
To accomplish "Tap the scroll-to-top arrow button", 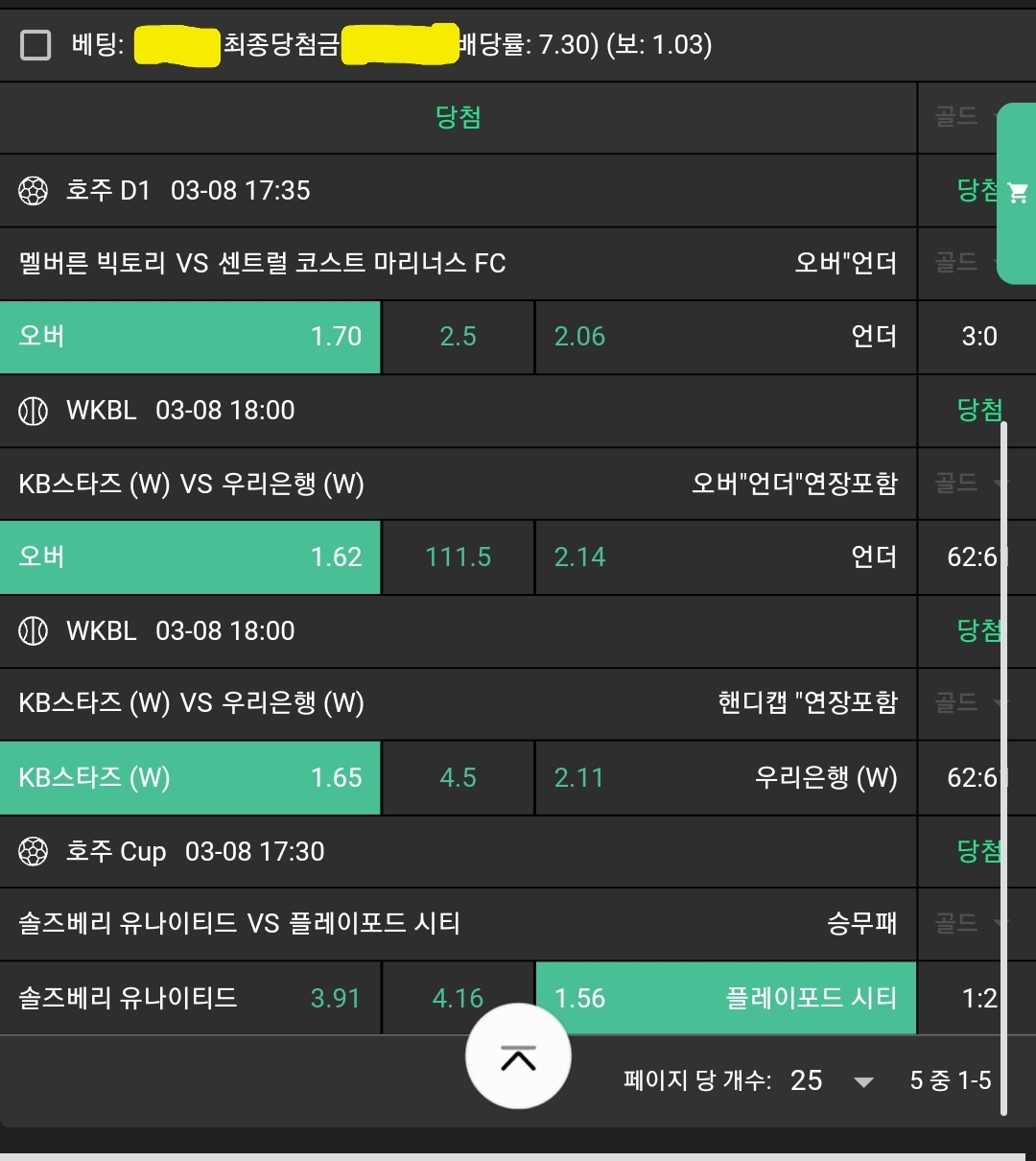I will coord(518,1056).
